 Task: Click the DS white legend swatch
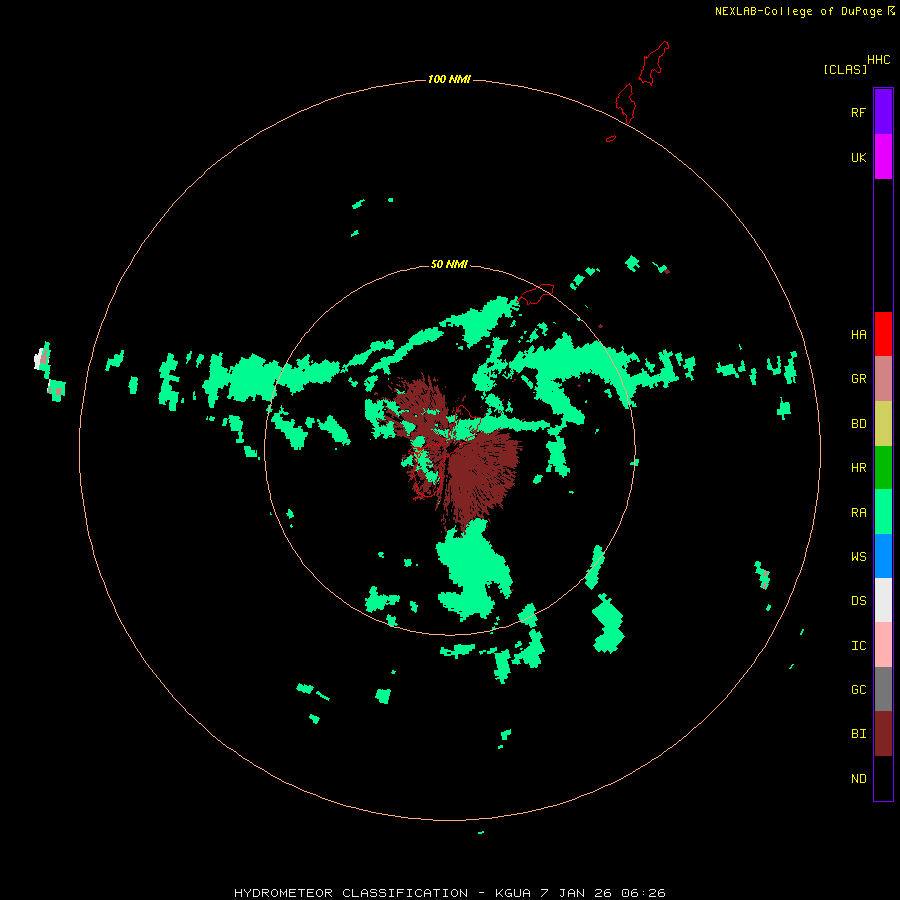point(883,600)
